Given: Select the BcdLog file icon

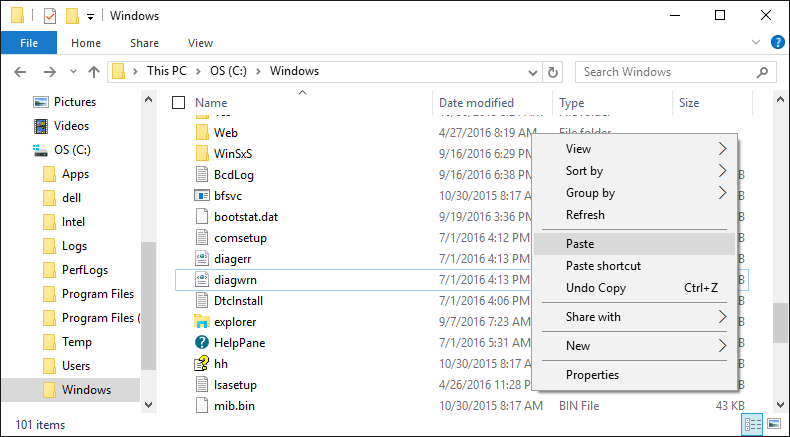Looking at the screenshot, I should tap(202, 174).
